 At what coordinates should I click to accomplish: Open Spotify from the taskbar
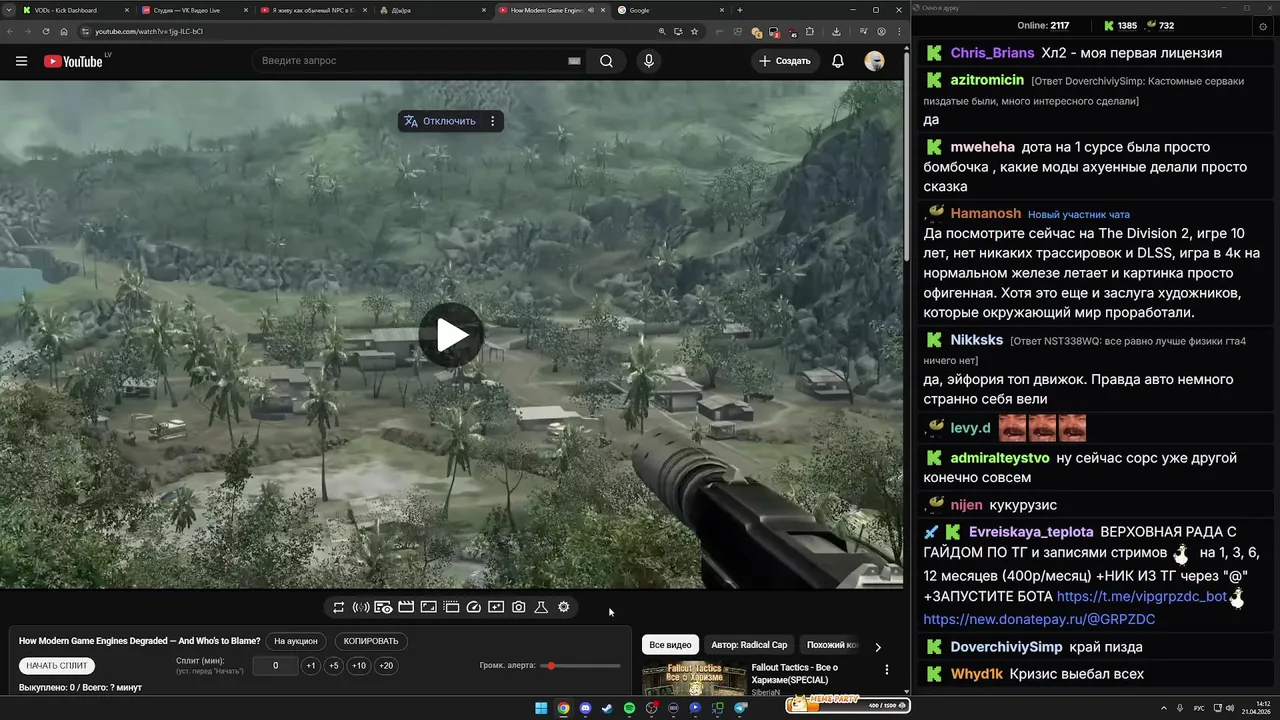coord(629,708)
